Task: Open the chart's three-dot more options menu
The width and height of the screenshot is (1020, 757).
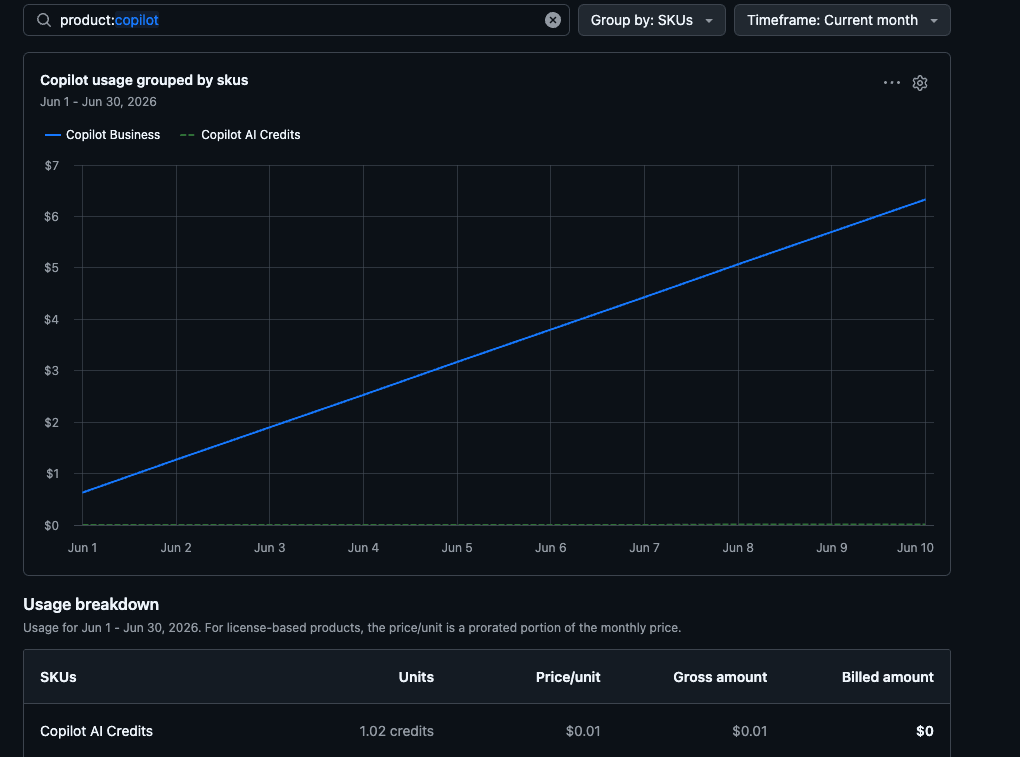Action: (892, 83)
